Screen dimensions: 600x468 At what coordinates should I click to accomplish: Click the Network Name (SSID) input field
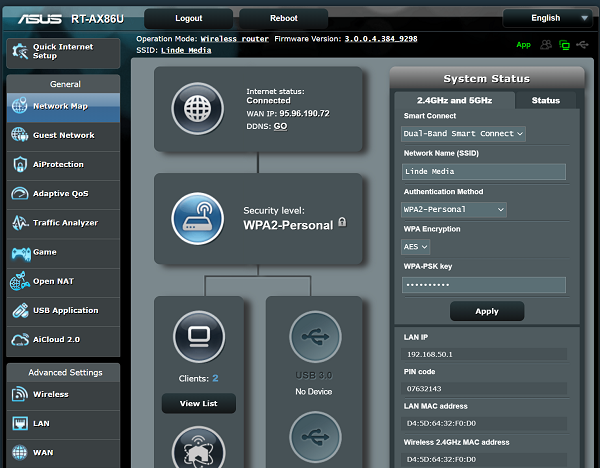point(484,171)
